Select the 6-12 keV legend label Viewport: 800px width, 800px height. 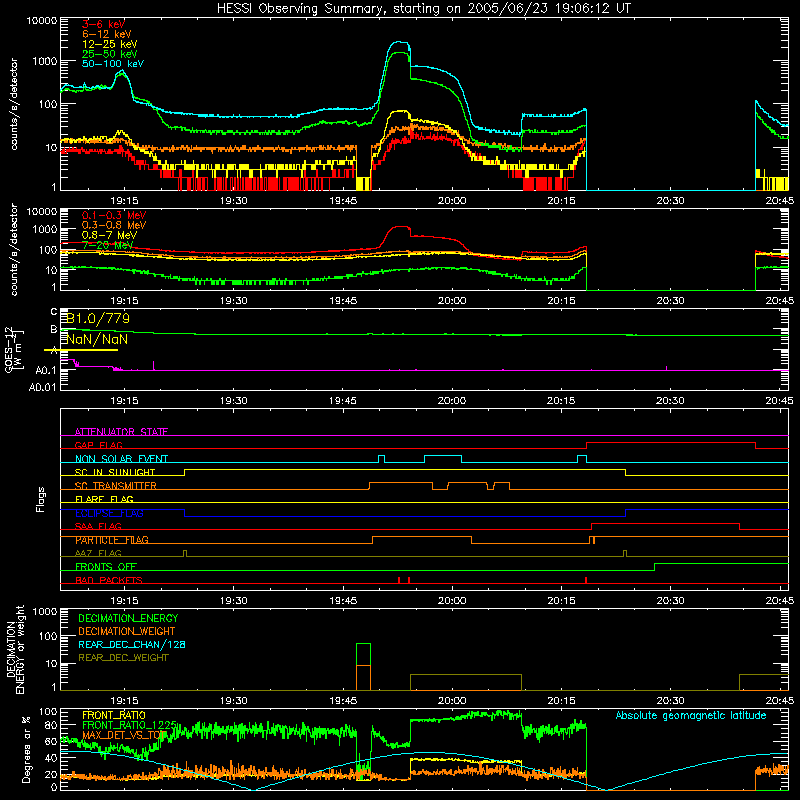107,34
